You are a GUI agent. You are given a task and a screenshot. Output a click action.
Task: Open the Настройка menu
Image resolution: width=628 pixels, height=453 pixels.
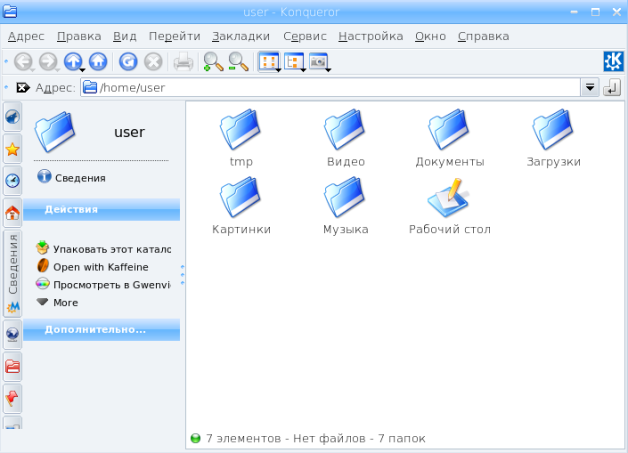pyautogui.click(x=370, y=36)
